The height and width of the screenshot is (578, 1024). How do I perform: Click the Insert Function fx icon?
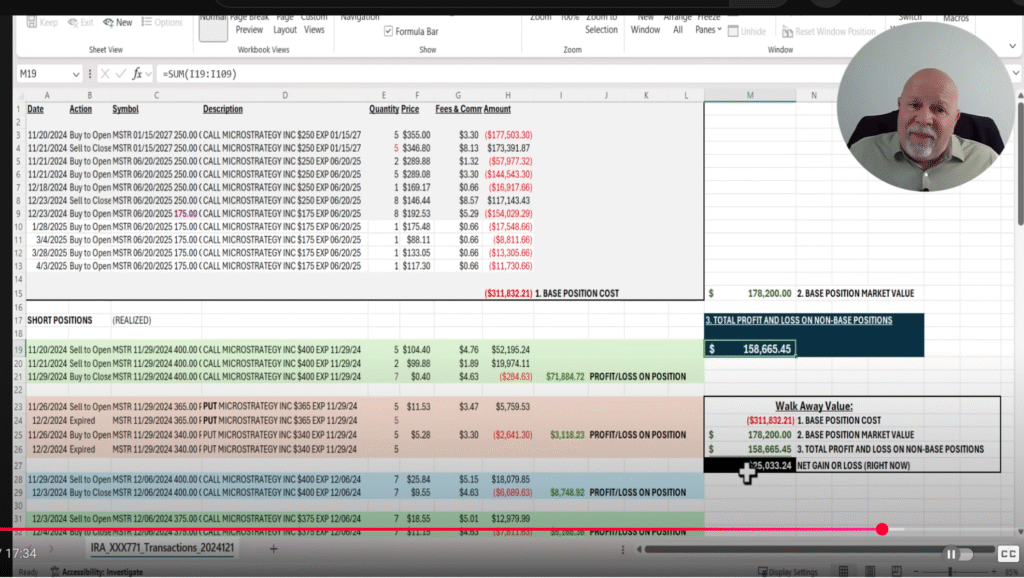[x=137, y=74]
